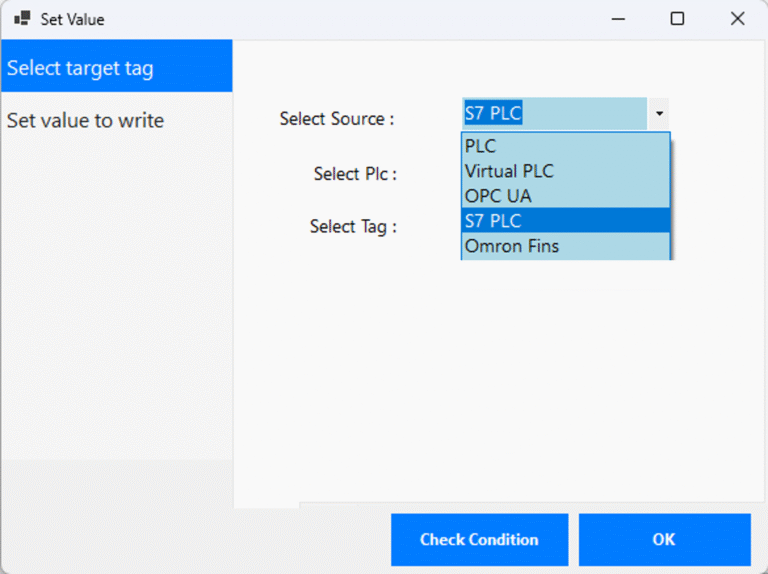Open the Set value to write step
Viewport: 768px width, 574px height.
coord(86,120)
